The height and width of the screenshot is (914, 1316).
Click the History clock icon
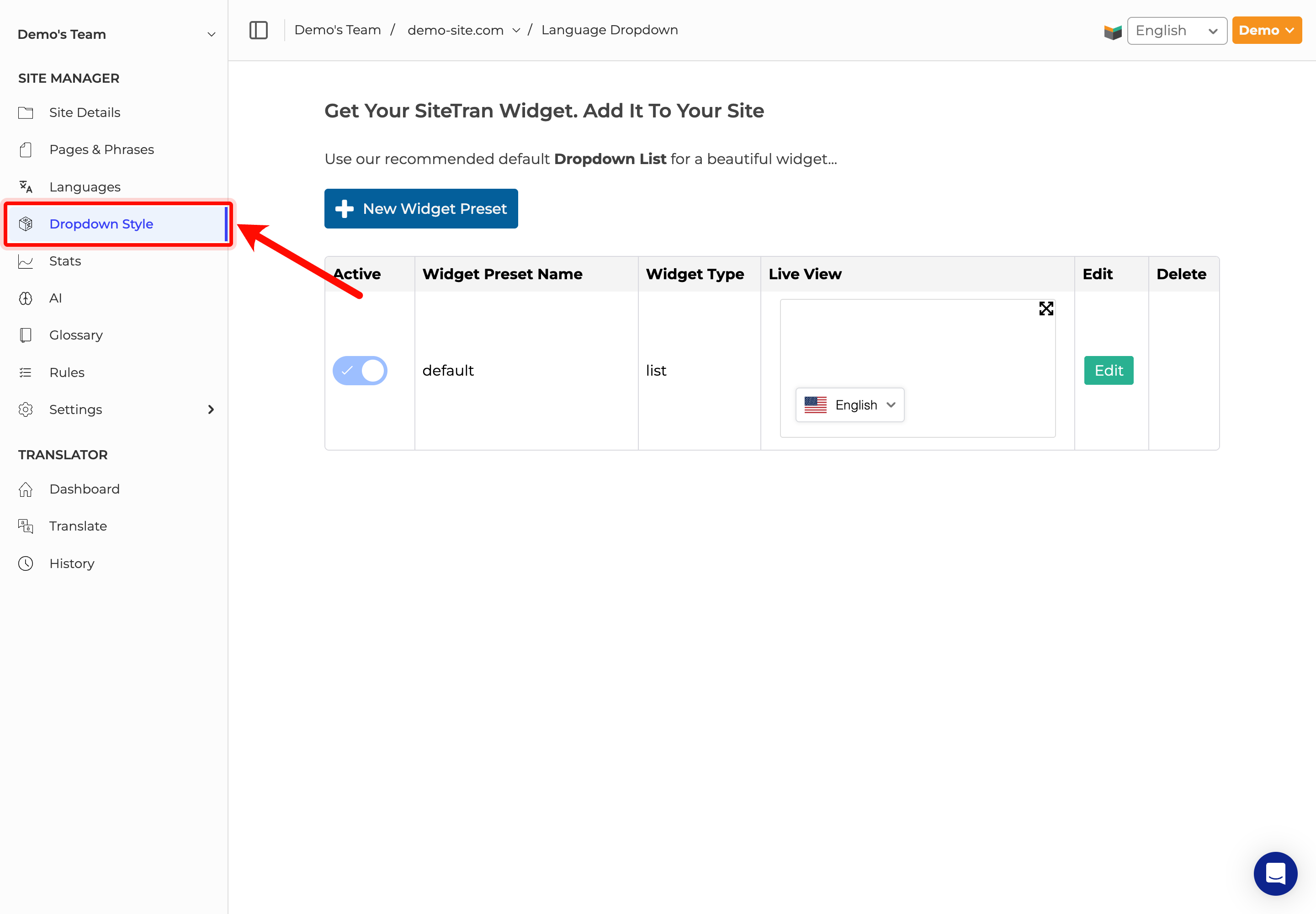point(26,563)
